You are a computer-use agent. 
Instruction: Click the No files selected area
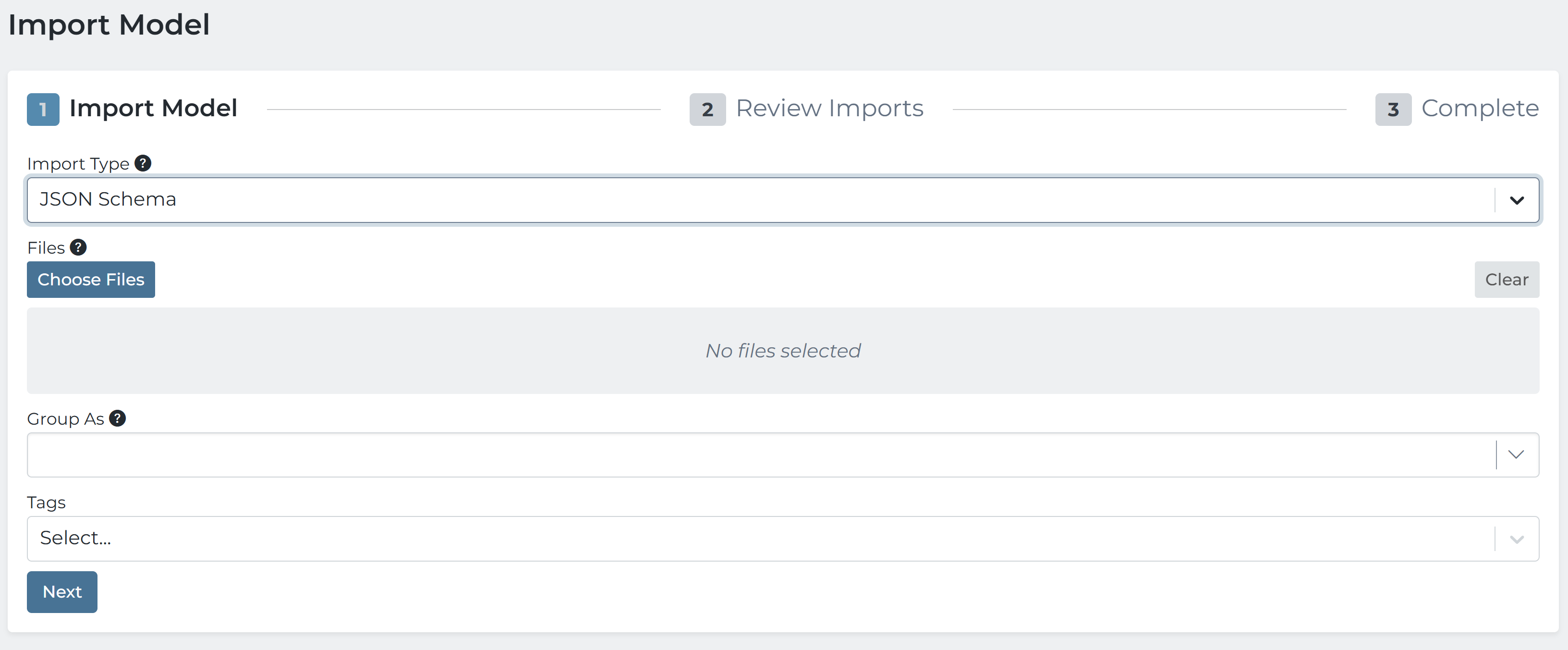[x=783, y=351]
